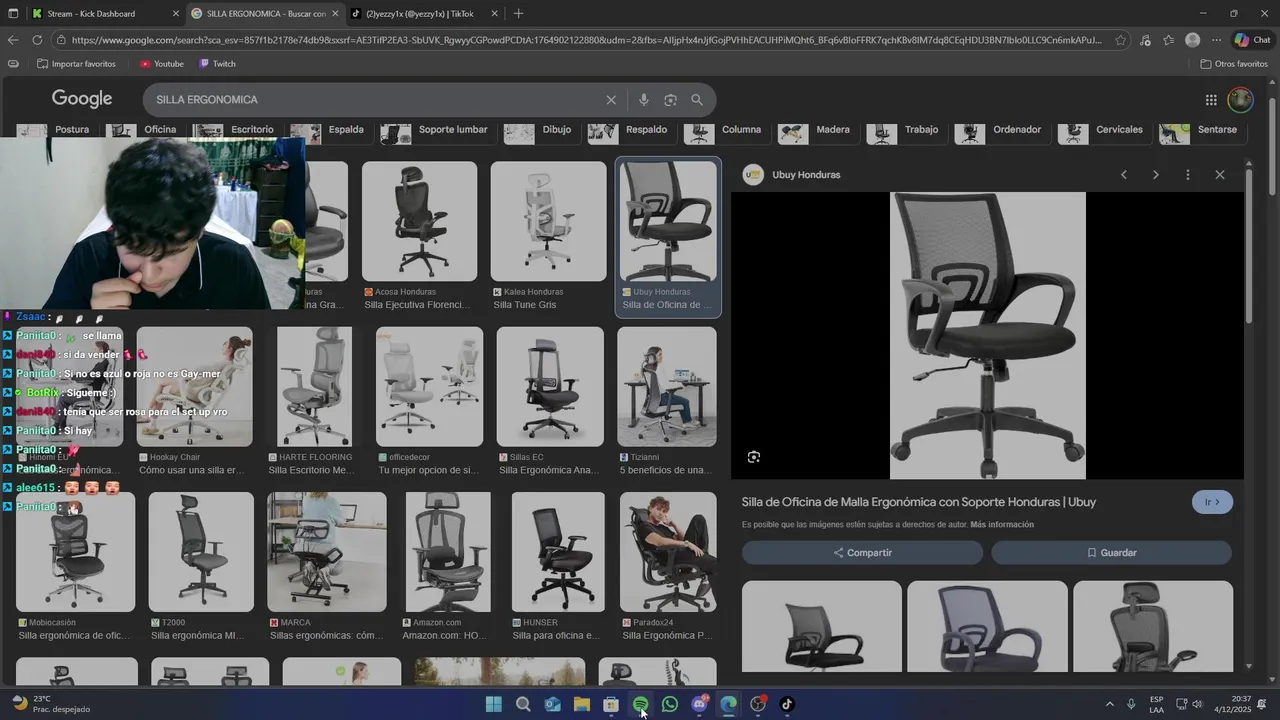Open the Importar favoritos bookmark item
The height and width of the screenshot is (720, 1280).
tap(76, 64)
